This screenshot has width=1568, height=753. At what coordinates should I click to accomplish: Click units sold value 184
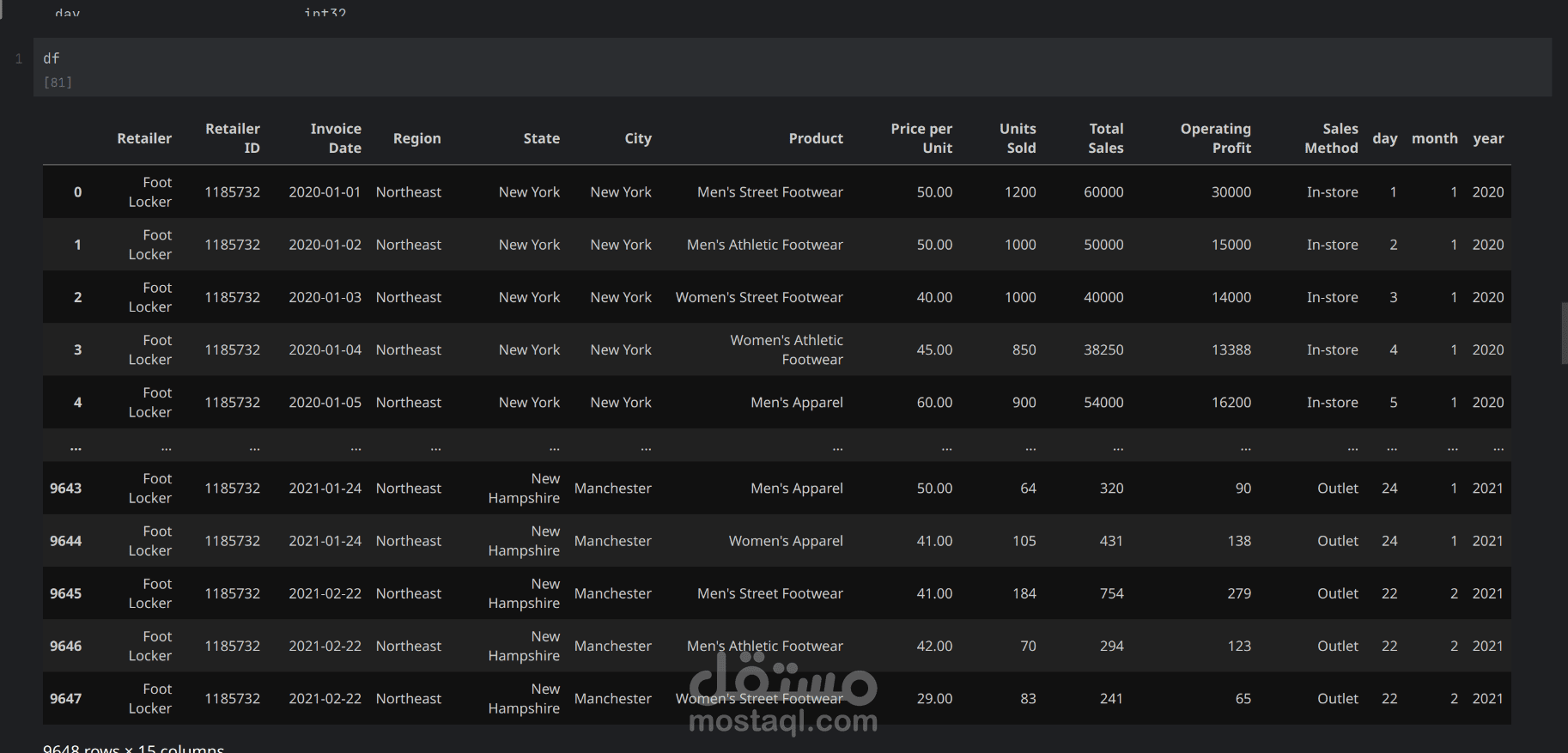tap(1024, 593)
